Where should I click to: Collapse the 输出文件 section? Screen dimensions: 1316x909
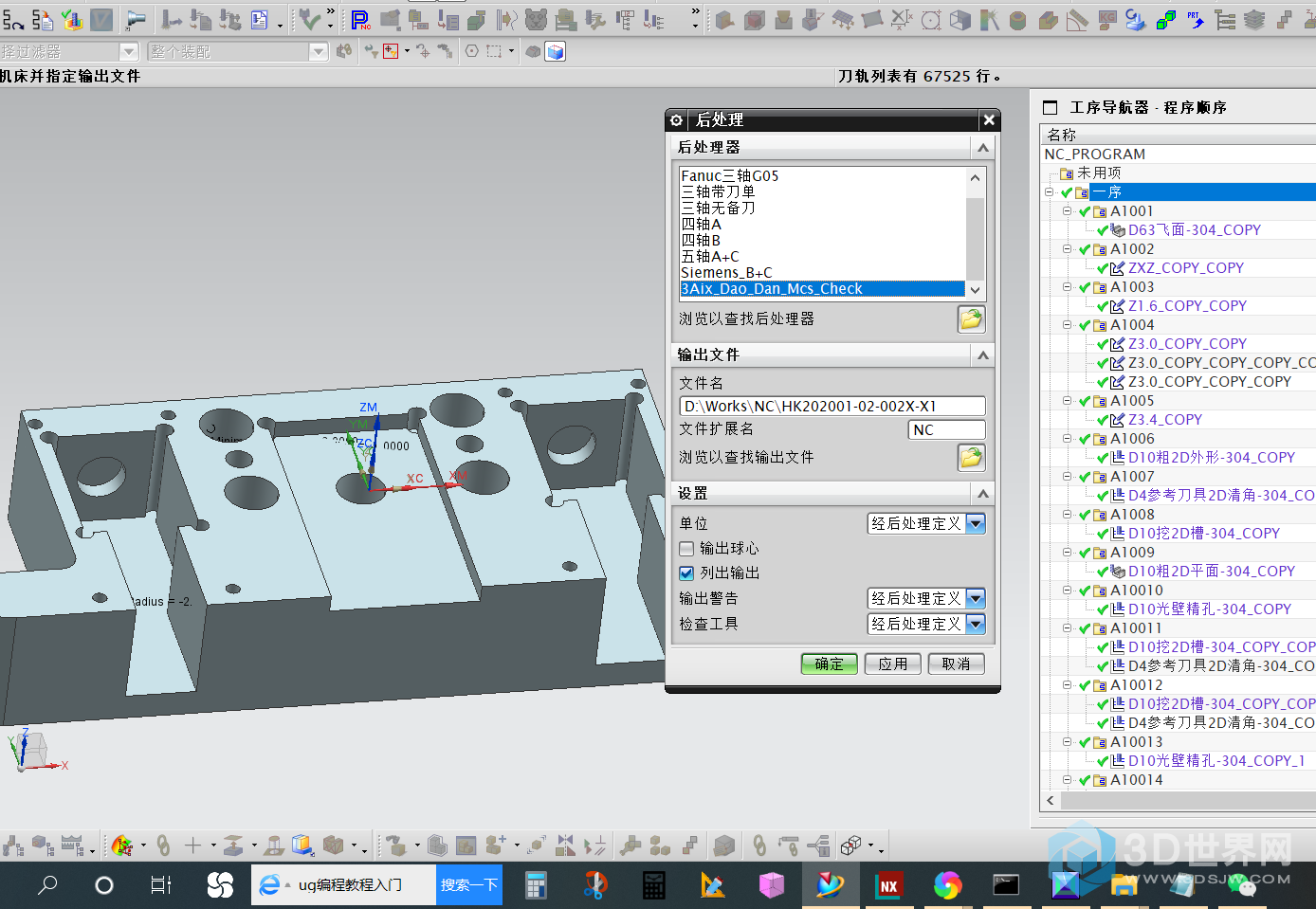pos(983,355)
